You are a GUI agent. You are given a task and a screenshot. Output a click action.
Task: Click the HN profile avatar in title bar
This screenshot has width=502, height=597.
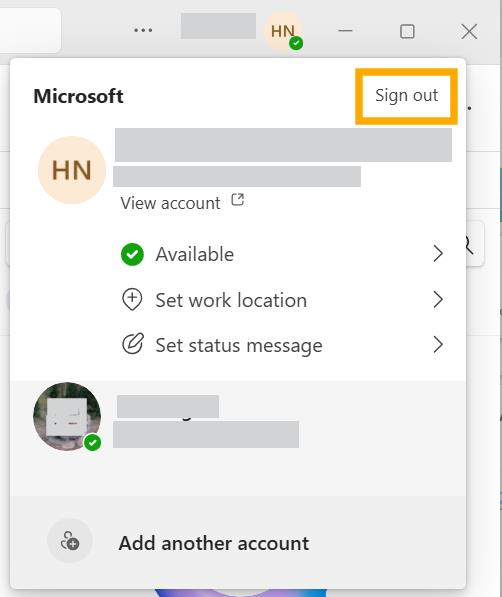(x=283, y=31)
